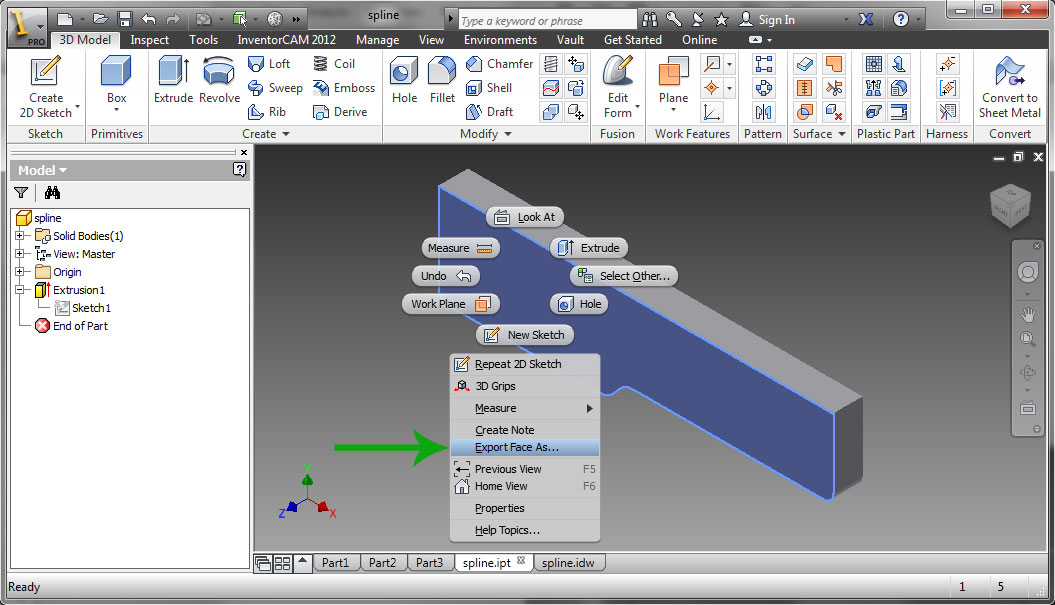The width and height of the screenshot is (1055, 605).
Task: Select 3D Grips in context menu
Action: [x=525, y=386]
